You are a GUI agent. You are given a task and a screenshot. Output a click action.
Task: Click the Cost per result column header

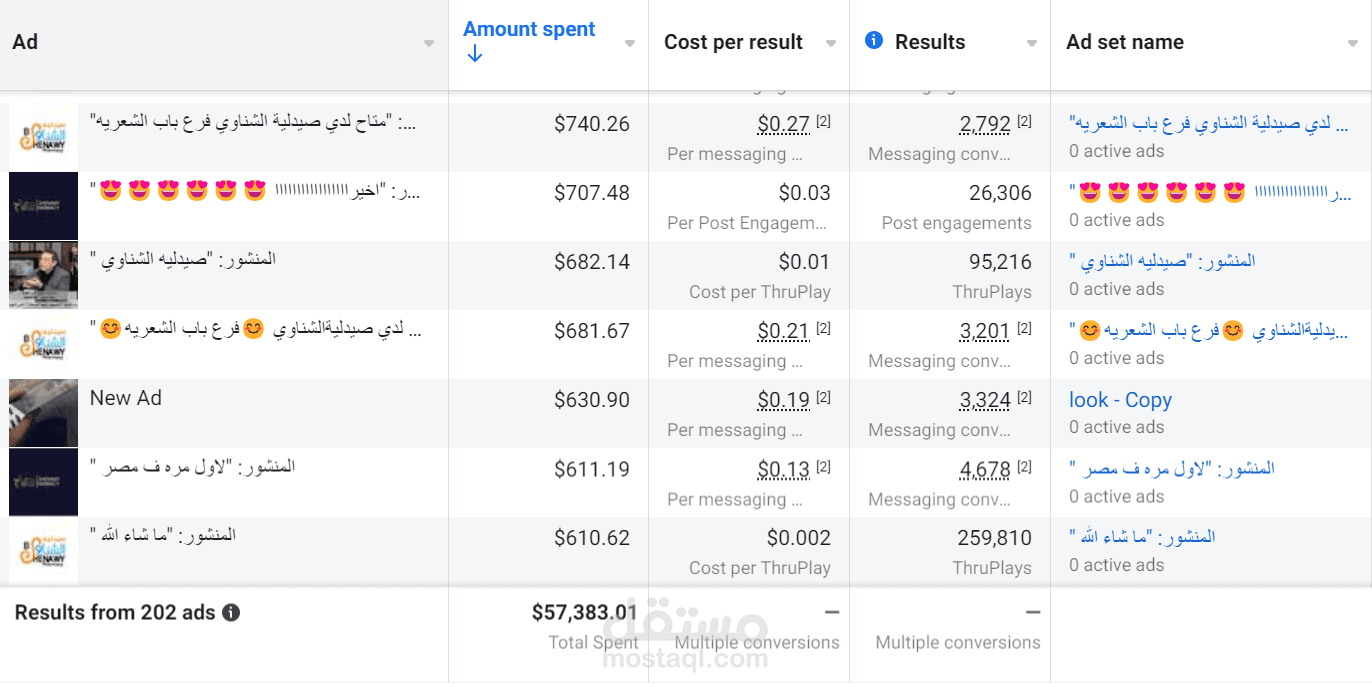point(733,42)
